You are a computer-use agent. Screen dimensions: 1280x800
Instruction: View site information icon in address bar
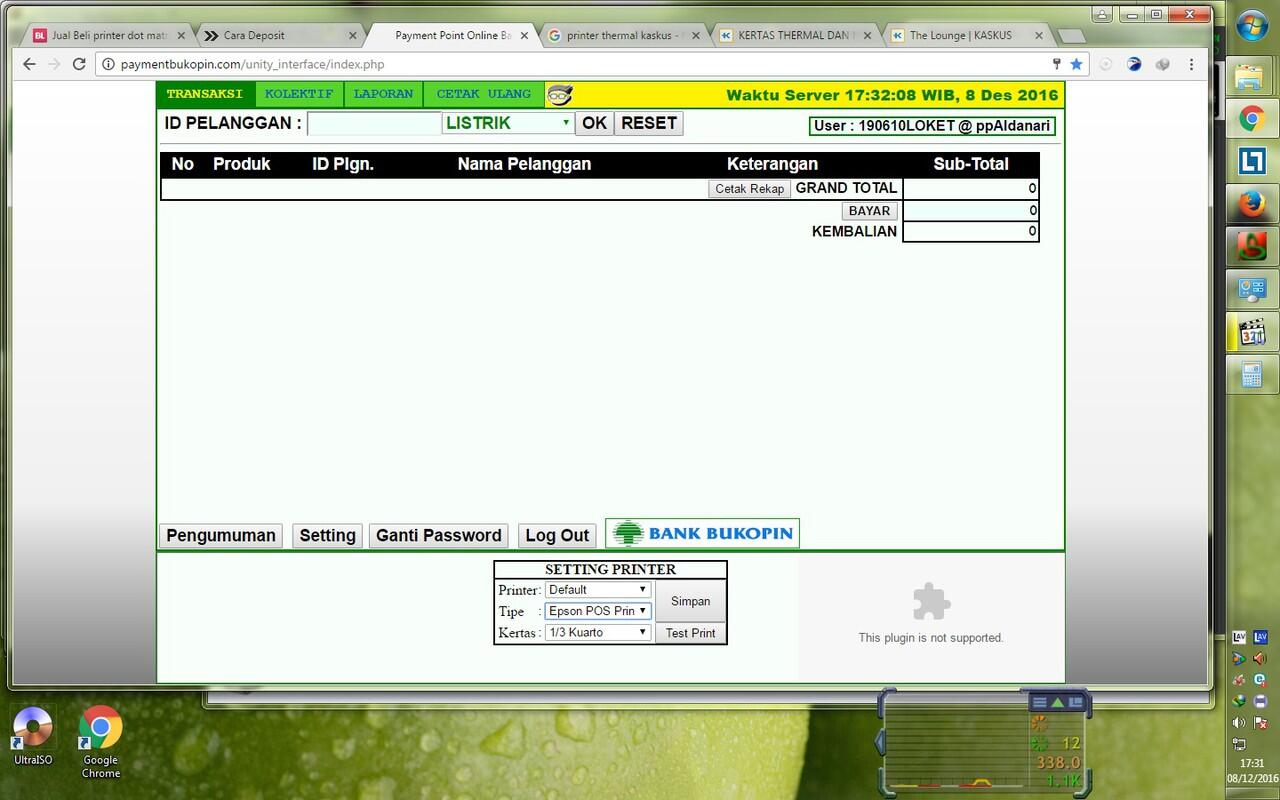[x=108, y=64]
